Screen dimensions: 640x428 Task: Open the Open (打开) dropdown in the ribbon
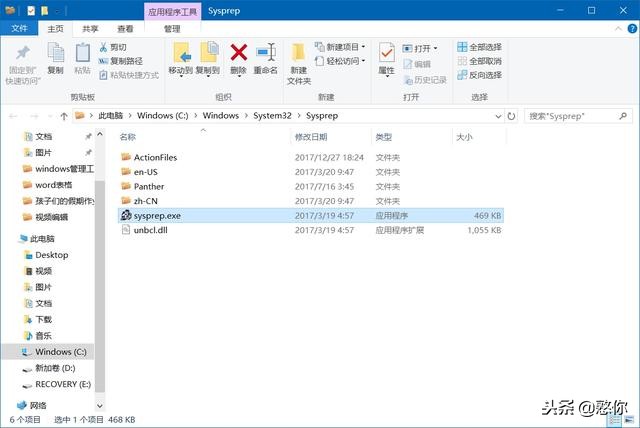coord(420,49)
